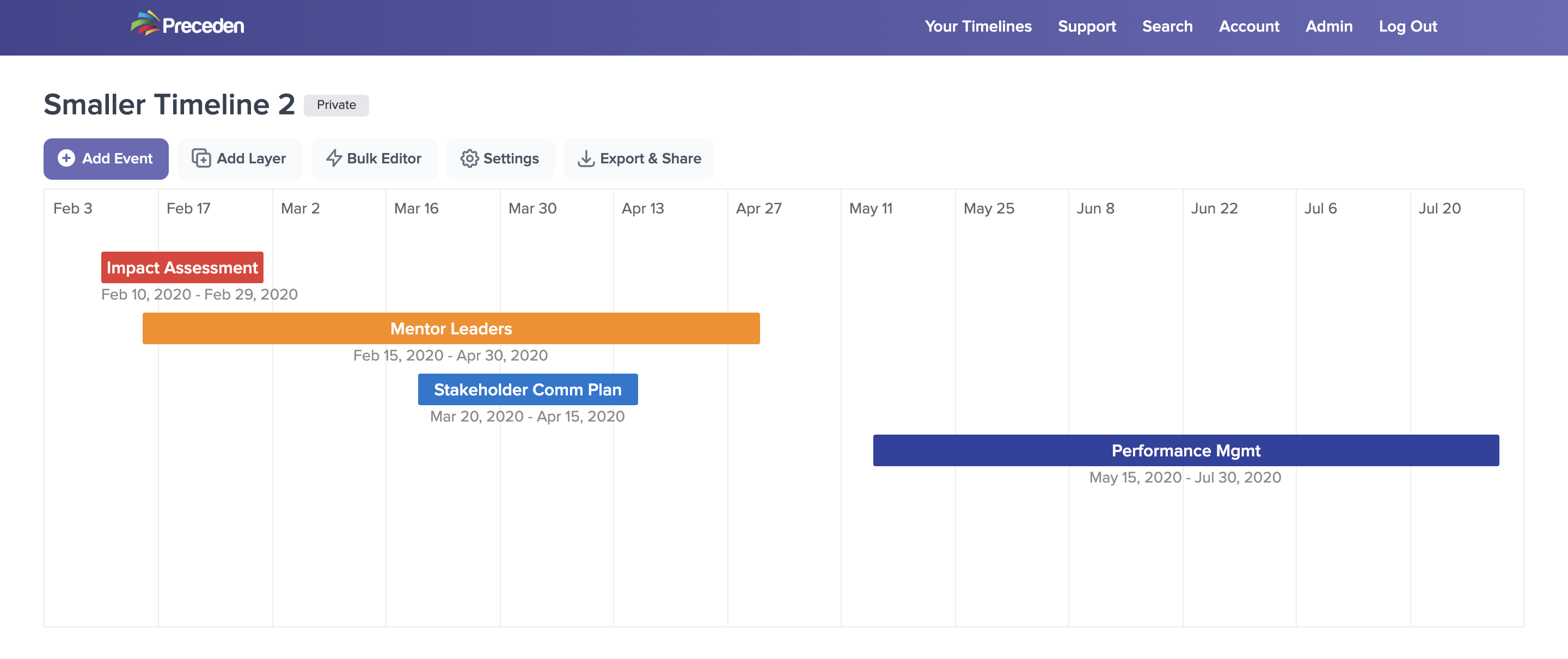This screenshot has width=1568, height=659.
Task: Open the Admin link
Action: click(x=1329, y=26)
